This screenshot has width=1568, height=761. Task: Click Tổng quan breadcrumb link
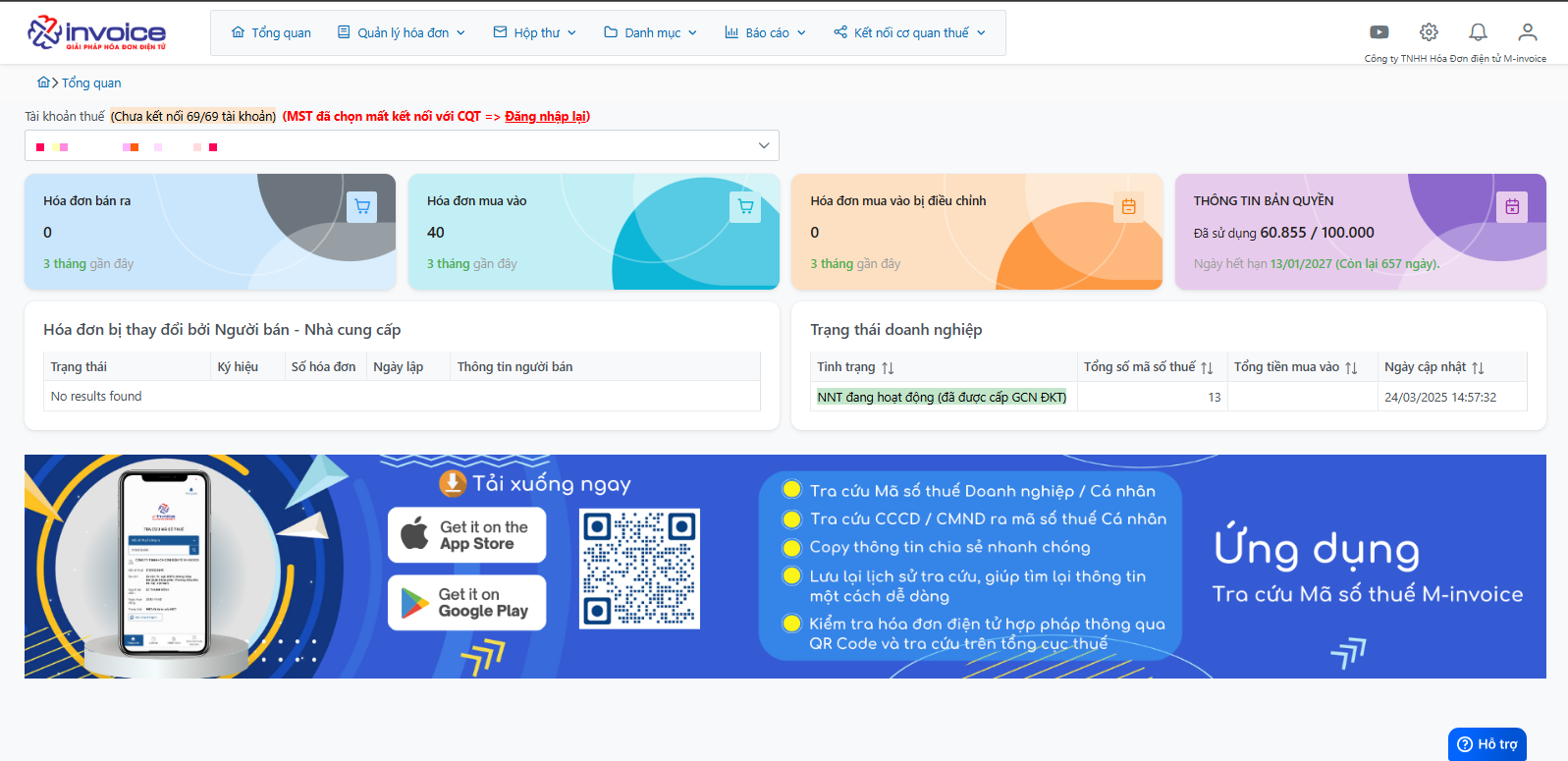click(x=91, y=82)
